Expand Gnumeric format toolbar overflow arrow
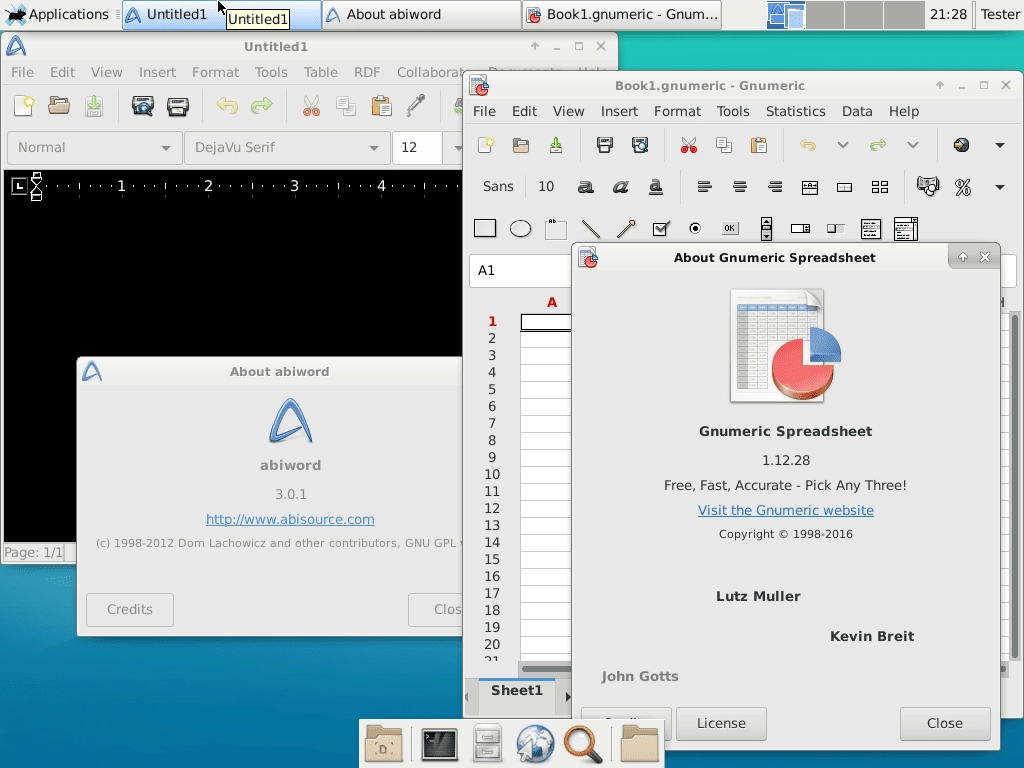The height and width of the screenshot is (768, 1024). tap(1000, 187)
